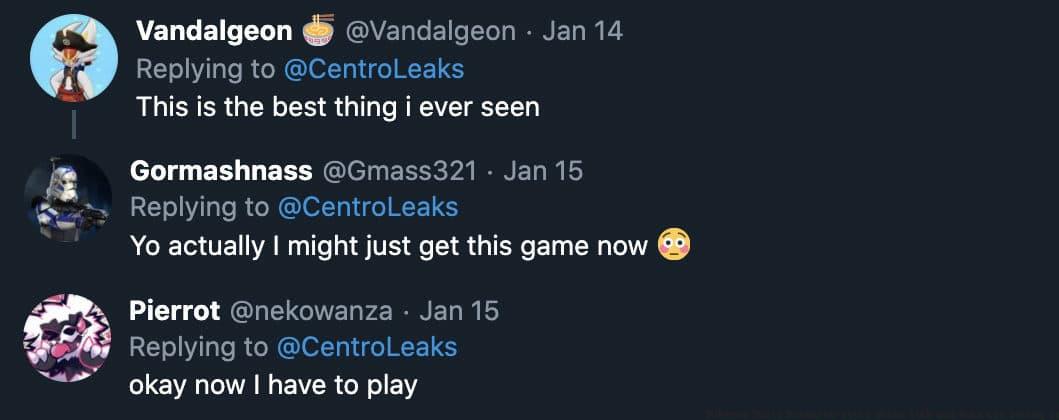Open the Gormashnass display name link

tap(221, 171)
